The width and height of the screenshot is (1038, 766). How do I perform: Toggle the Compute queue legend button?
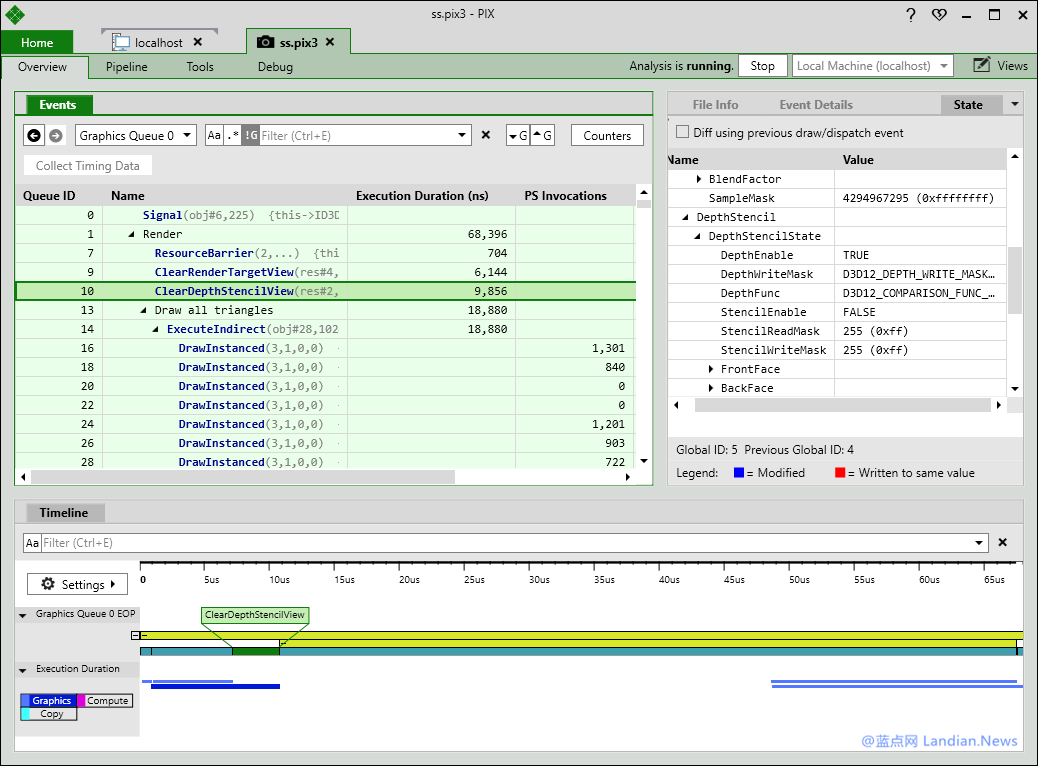105,701
